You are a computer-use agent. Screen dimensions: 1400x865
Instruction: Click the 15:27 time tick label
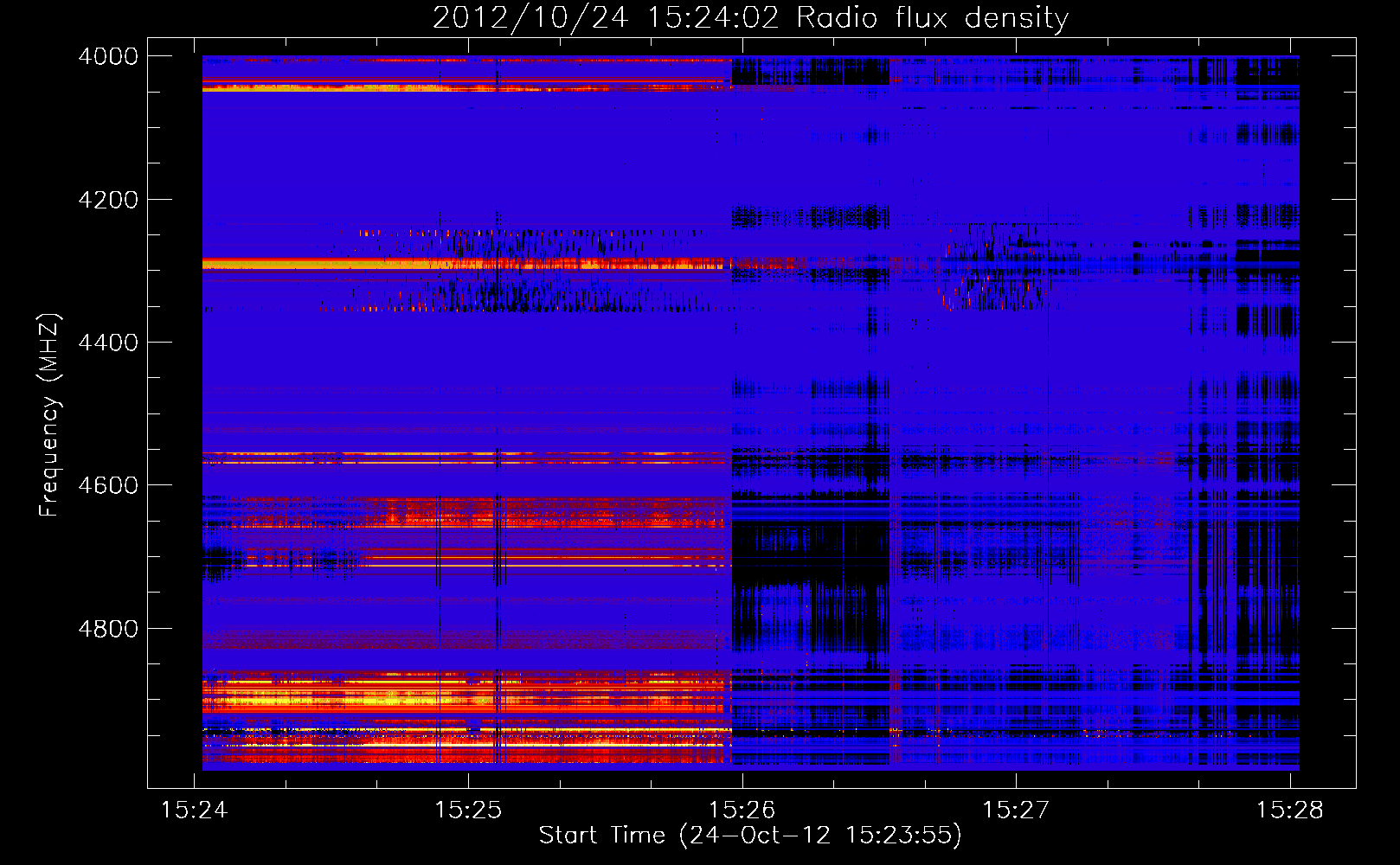coord(1016,811)
